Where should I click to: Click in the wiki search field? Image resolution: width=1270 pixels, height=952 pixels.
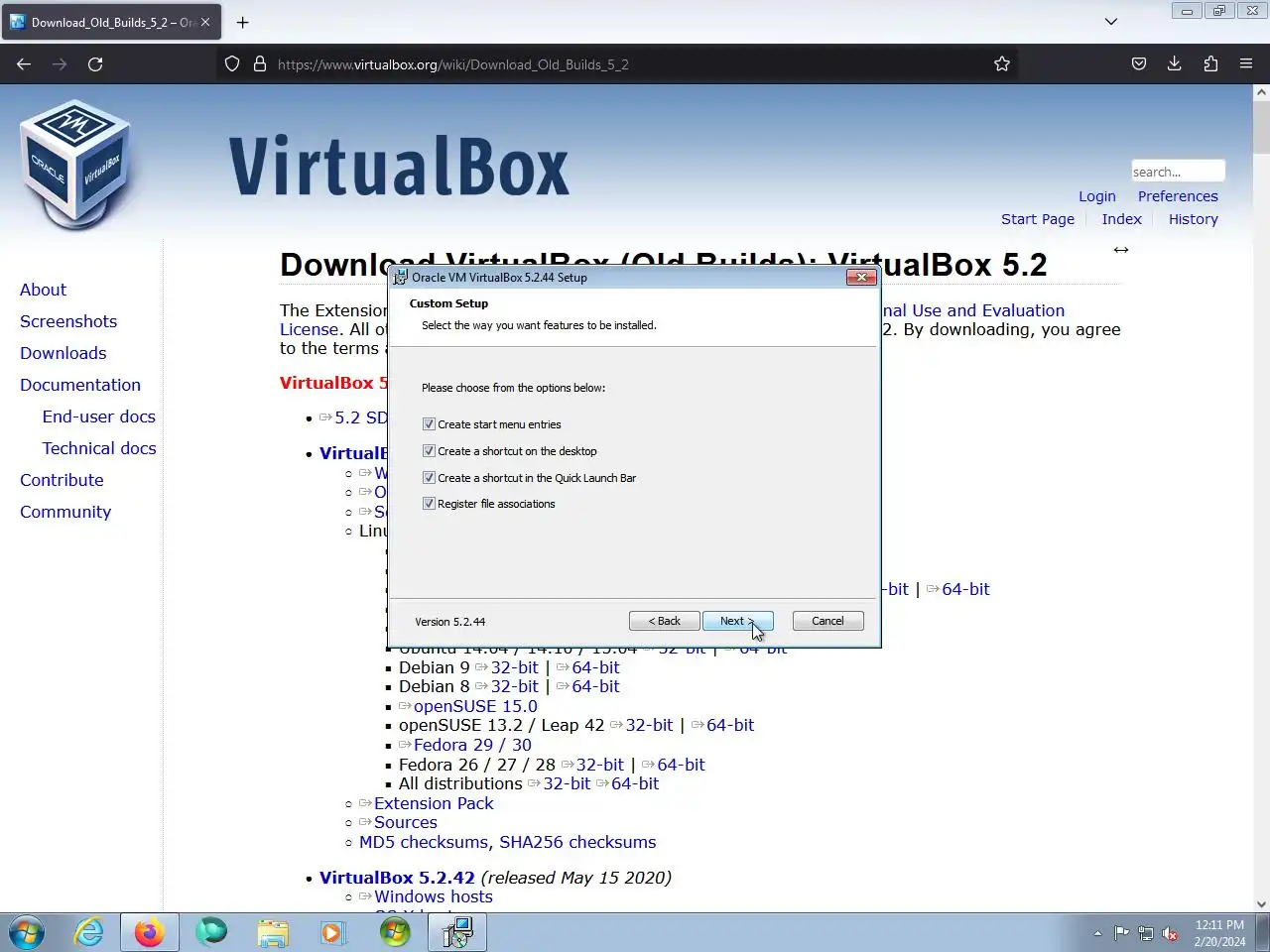[x=1178, y=172]
